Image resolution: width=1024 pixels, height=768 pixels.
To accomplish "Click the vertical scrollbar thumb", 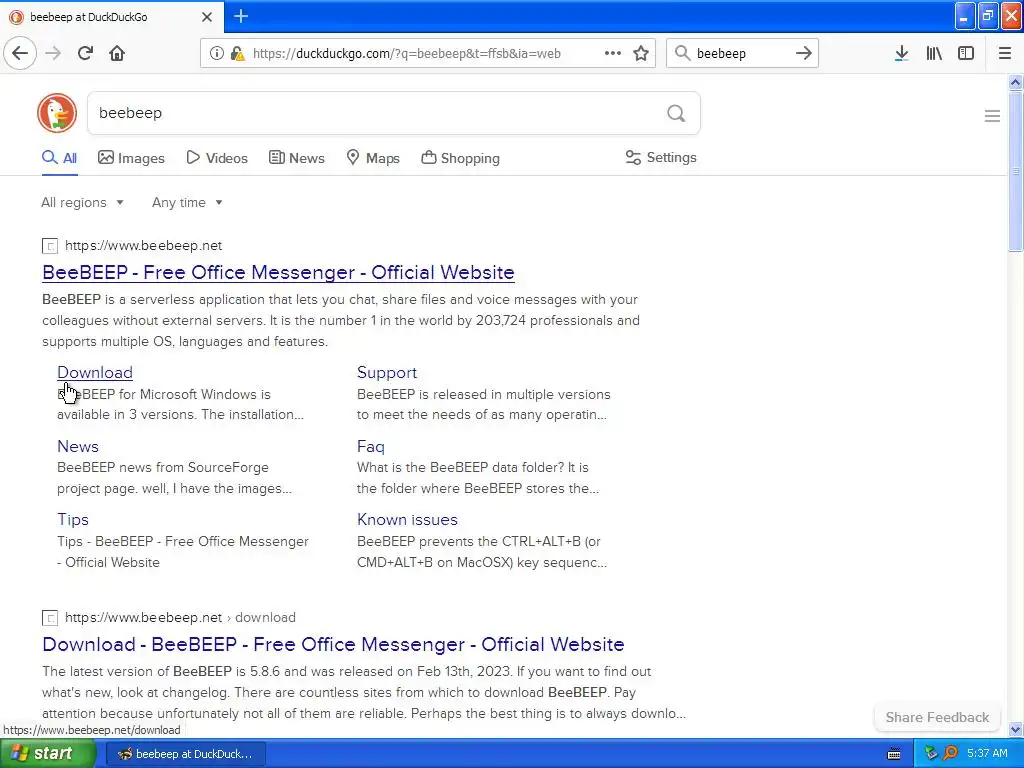I will [x=1016, y=171].
